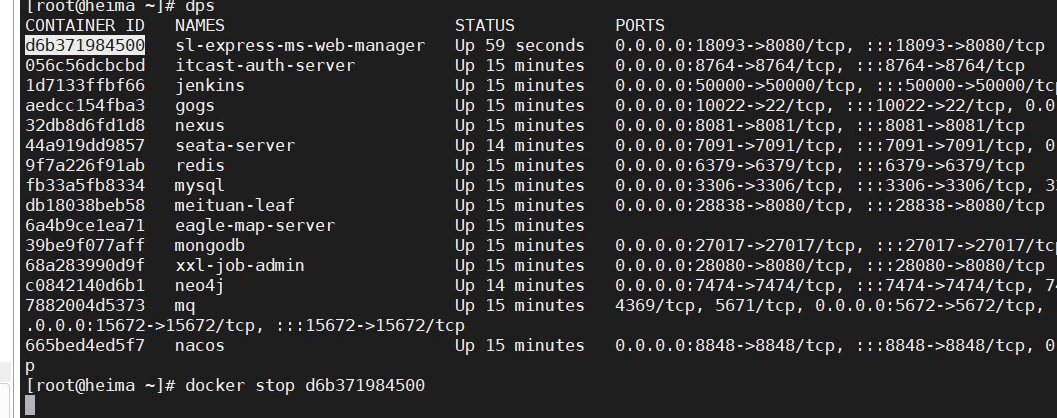Click the PORTS column header text
1057x418 pixels.
click(640, 26)
